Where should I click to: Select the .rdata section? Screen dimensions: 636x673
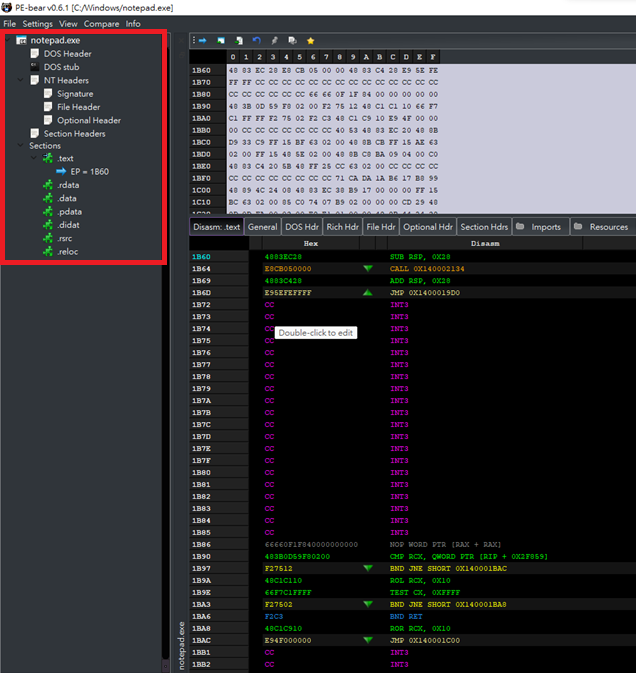click(x=68, y=185)
